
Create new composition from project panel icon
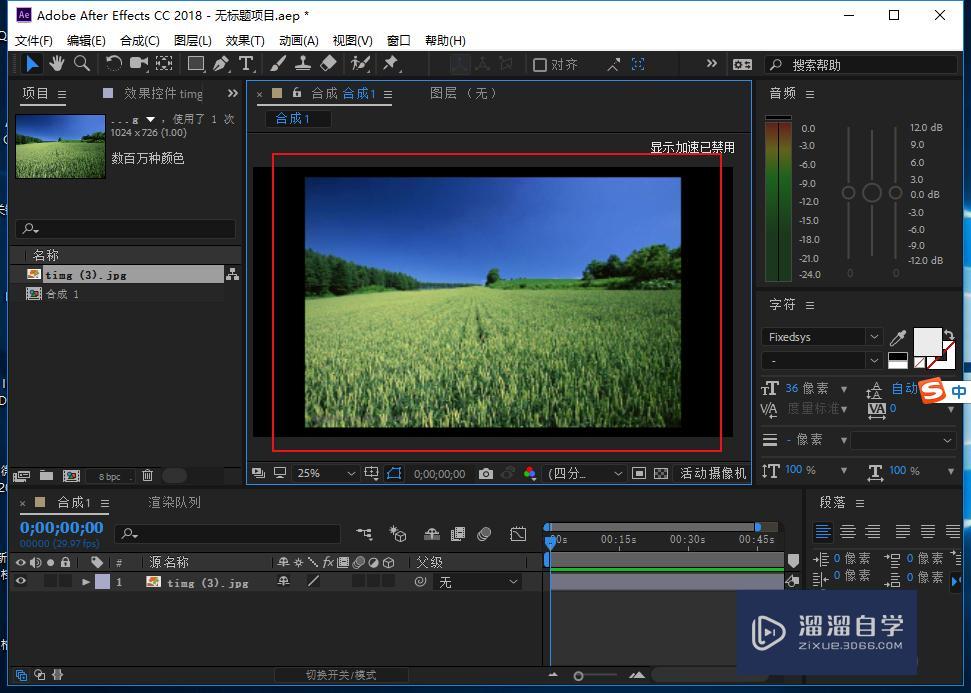tap(71, 476)
